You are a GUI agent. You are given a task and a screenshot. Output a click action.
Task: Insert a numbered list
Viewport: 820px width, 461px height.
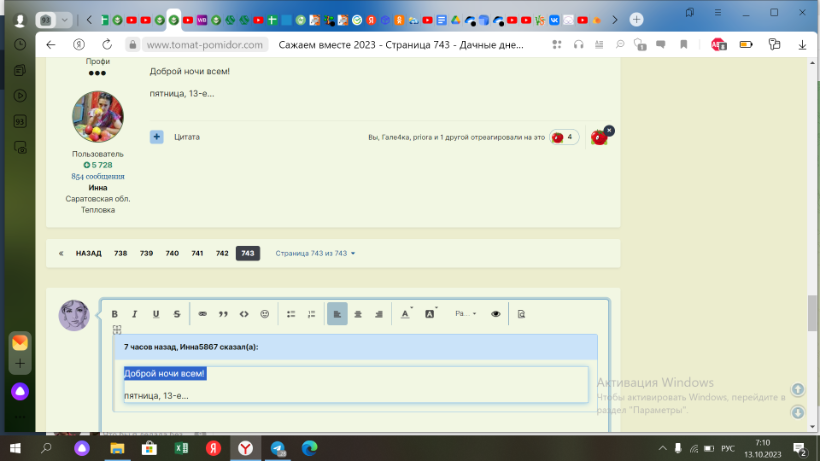point(311,314)
